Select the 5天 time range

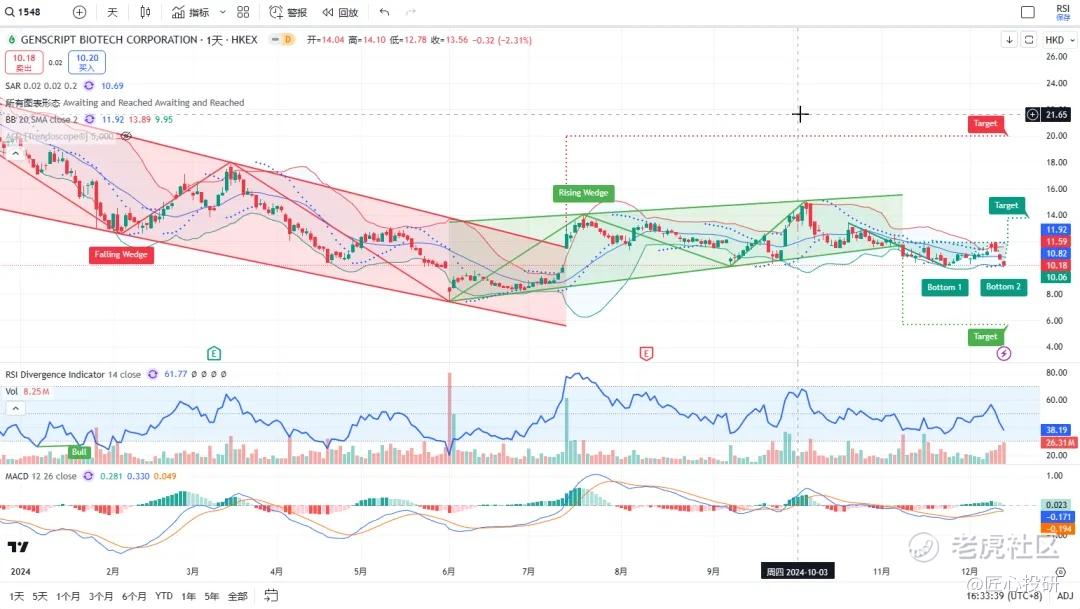pos(40,596)
